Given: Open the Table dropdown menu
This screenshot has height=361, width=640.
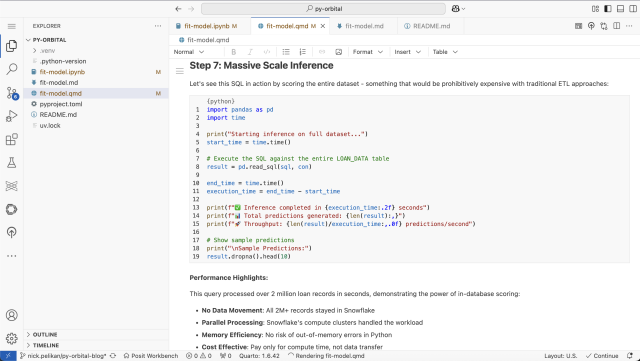Looking at the screenshot, I should pyautogui.click(x=445, y=52).
